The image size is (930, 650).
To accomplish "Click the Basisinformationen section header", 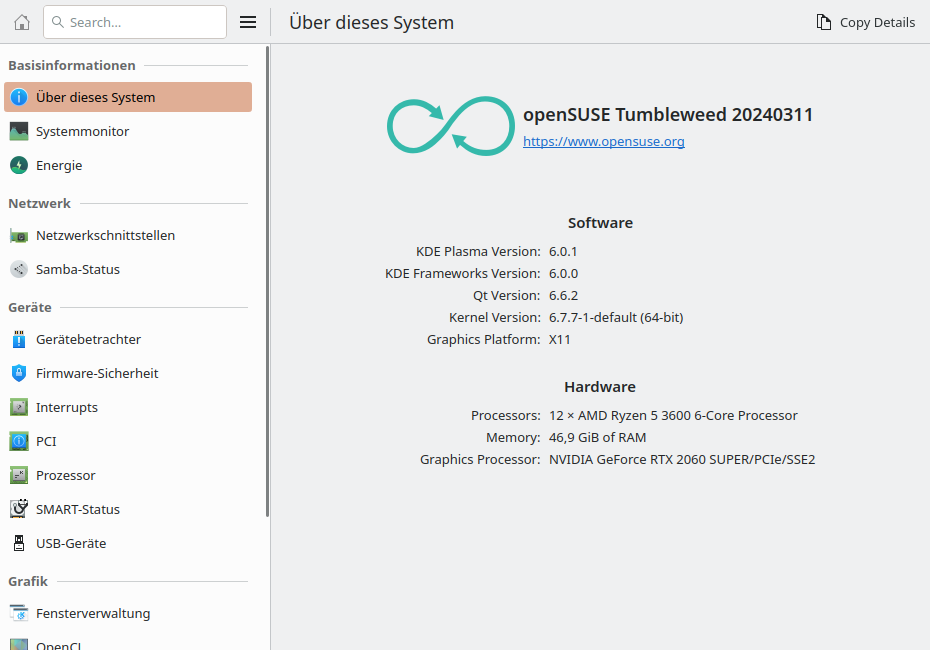I will click(x=72, y=65).
